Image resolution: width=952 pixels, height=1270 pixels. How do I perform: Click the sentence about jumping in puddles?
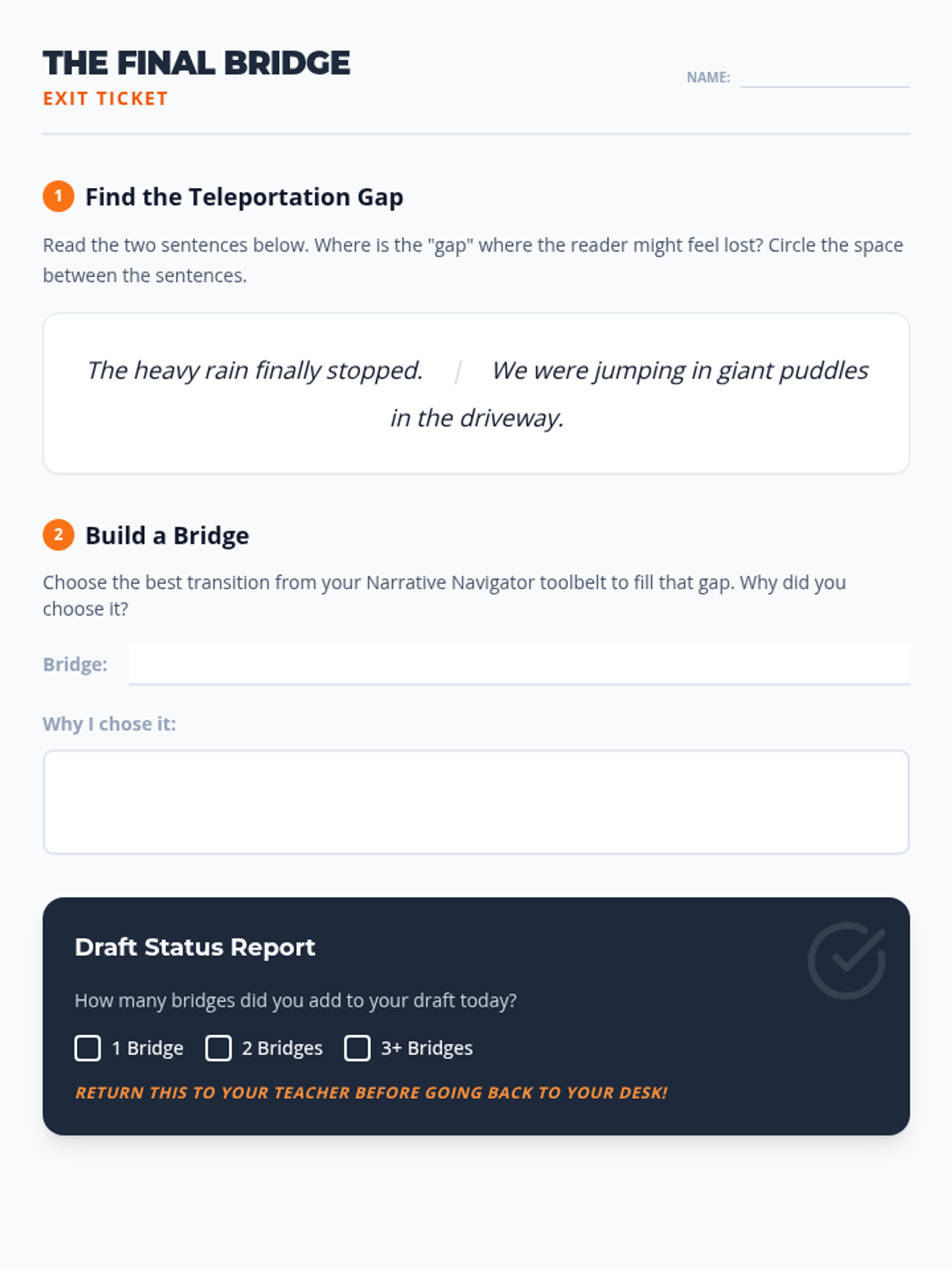click(679, 371)
